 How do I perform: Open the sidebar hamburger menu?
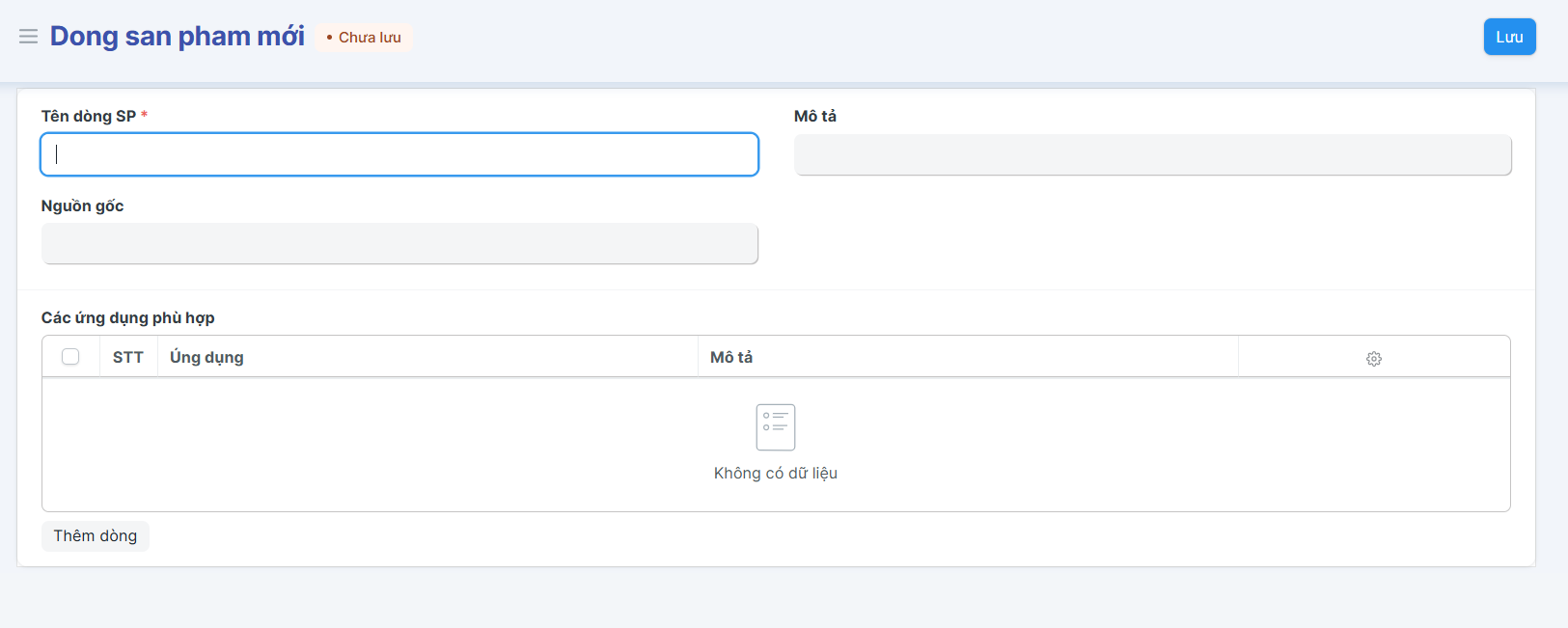[x=28, y=37]
